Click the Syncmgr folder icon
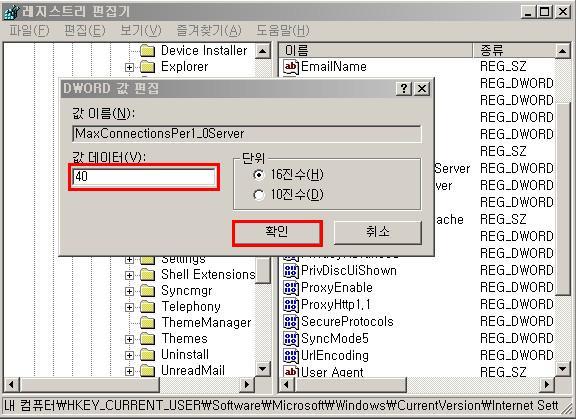576x419 pixels. tap(148, 291)
